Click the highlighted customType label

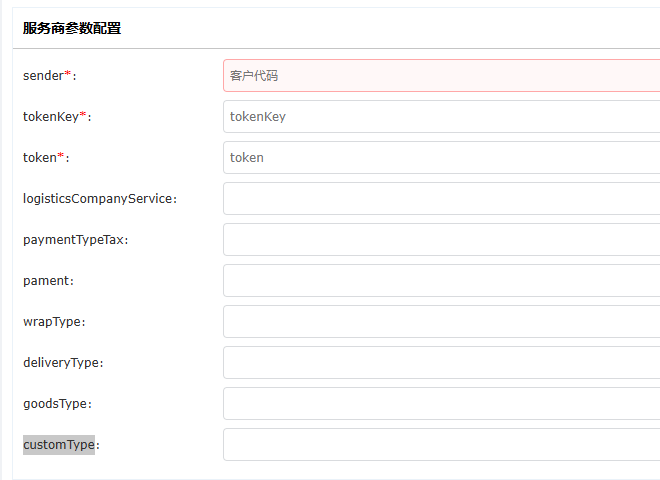[59, 444]
